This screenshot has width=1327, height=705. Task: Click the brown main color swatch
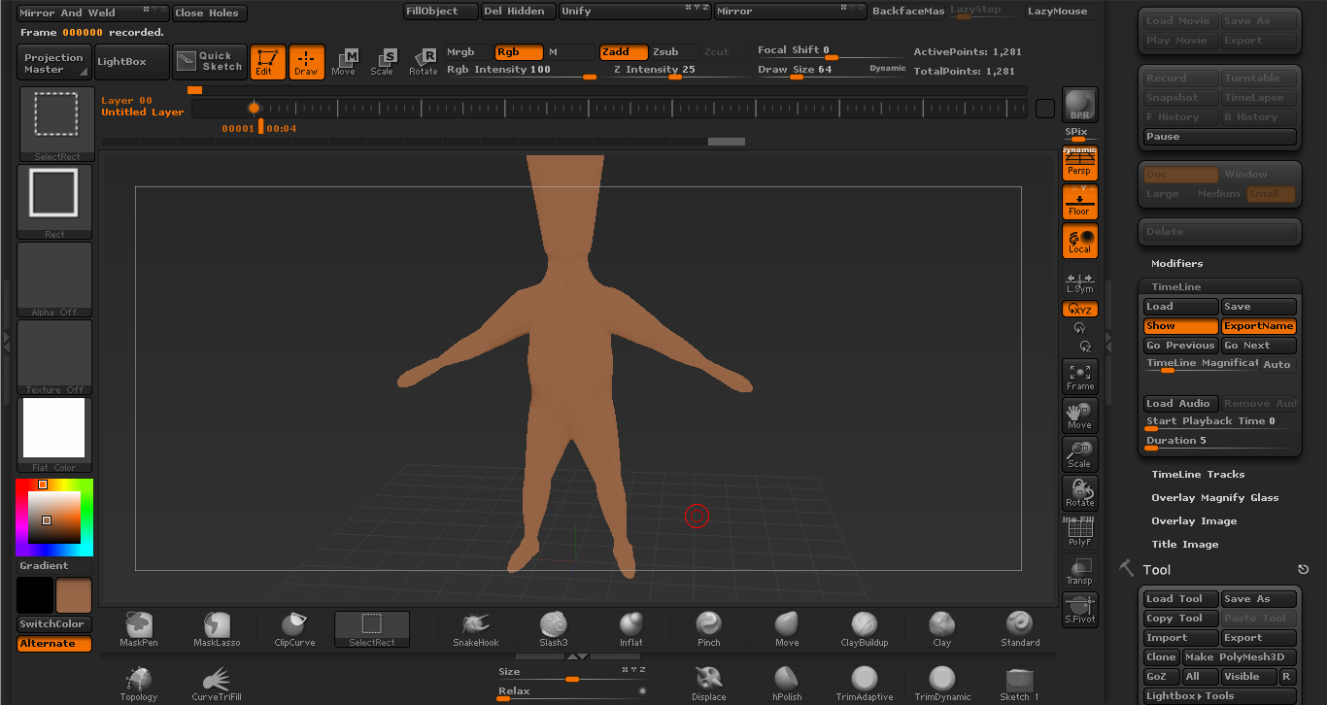(x=74, y=595)
